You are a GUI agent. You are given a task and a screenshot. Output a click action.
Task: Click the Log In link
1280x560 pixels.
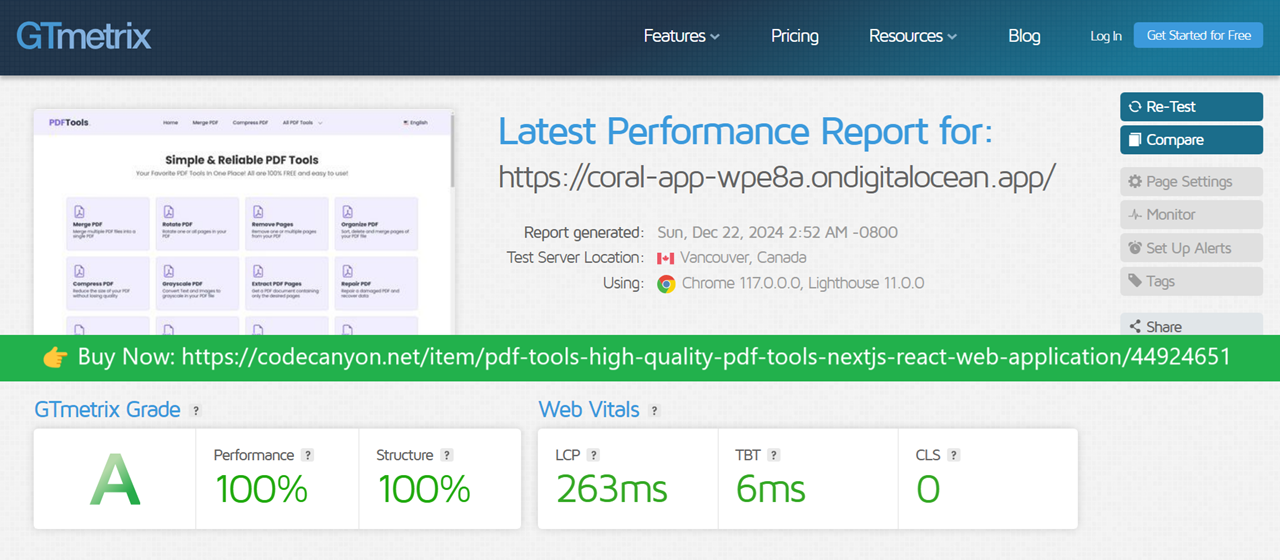pos(1105,36)
